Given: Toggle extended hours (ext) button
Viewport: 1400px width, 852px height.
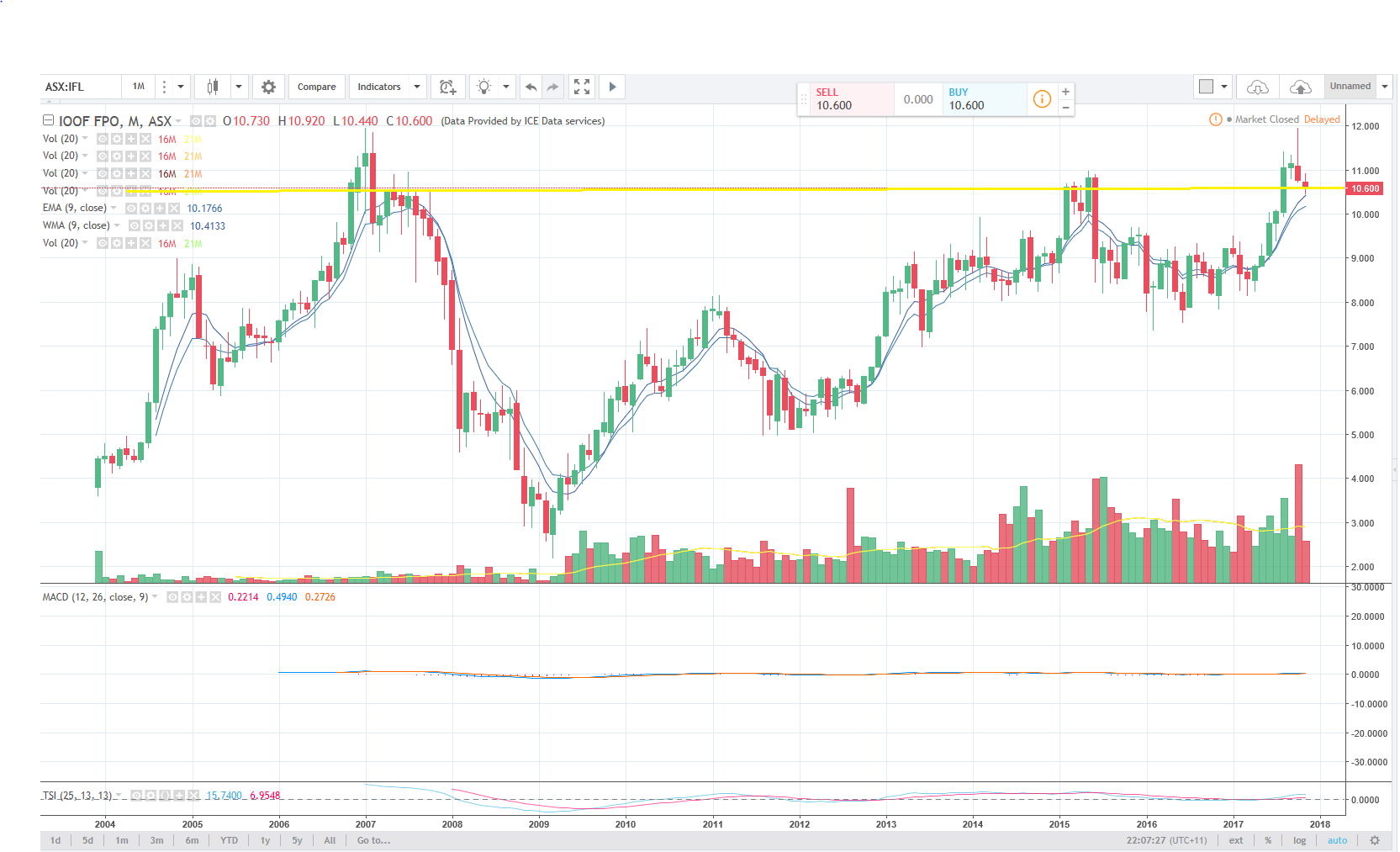Looking at the screenshot, I should coord(1235,840).
